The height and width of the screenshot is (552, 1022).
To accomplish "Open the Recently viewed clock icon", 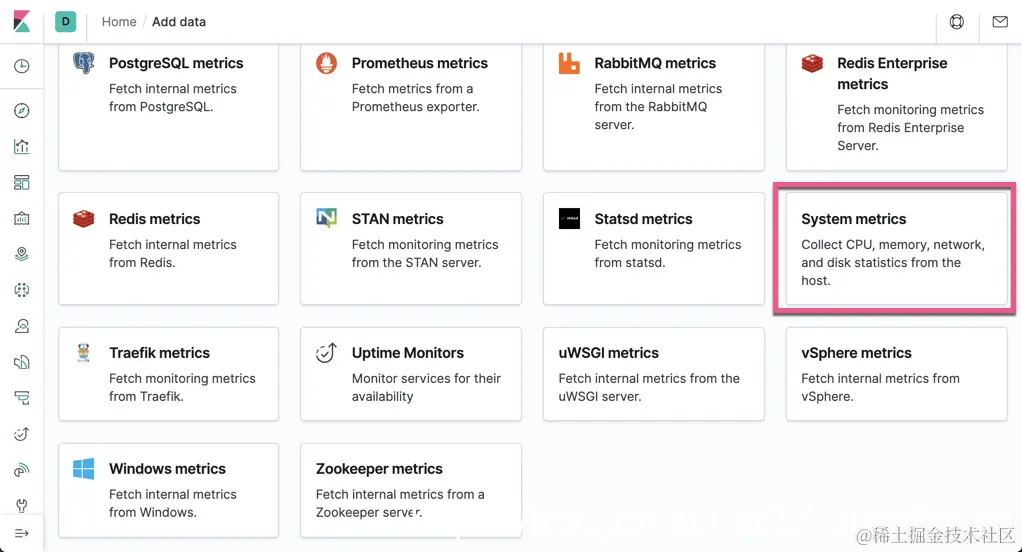I will pos(22,66).
